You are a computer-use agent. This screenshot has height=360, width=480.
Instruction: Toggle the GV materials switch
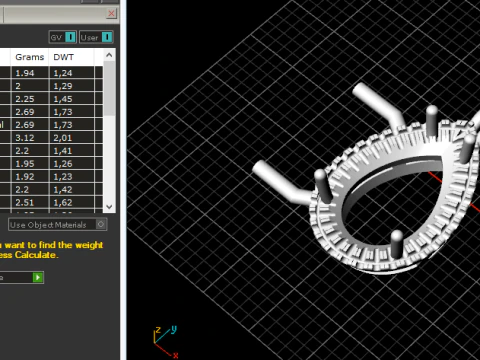click(x=63, y=37)
